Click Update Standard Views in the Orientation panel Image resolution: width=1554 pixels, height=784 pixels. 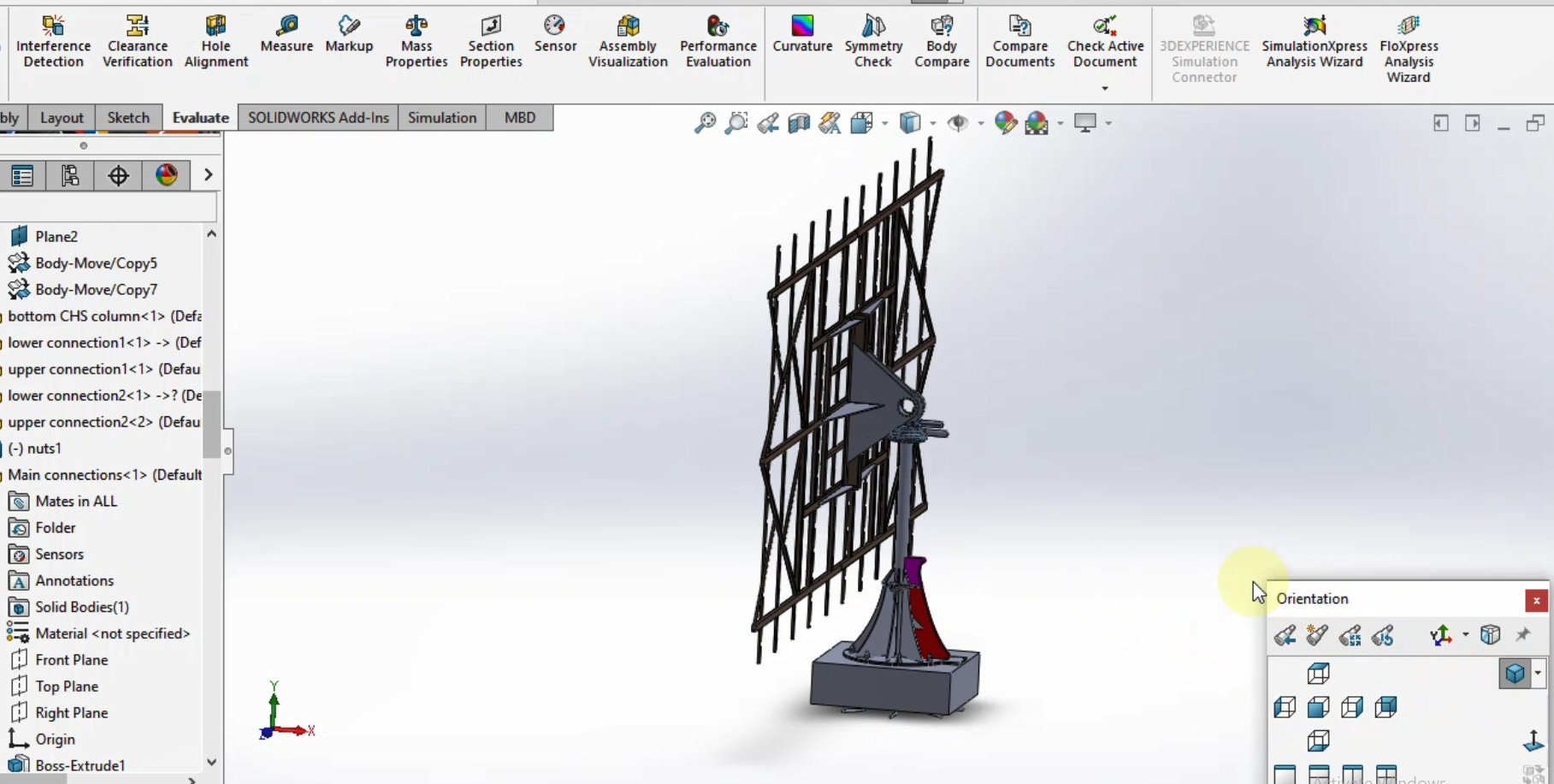[1350, 635]
